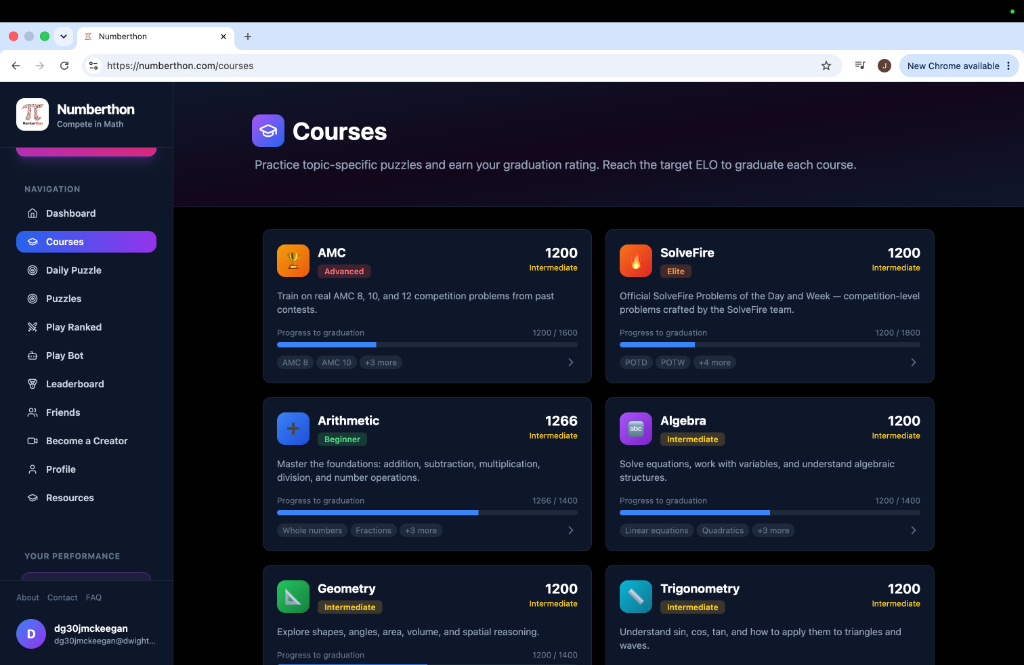Open the Leaderboard page

(x=86, y=384)
